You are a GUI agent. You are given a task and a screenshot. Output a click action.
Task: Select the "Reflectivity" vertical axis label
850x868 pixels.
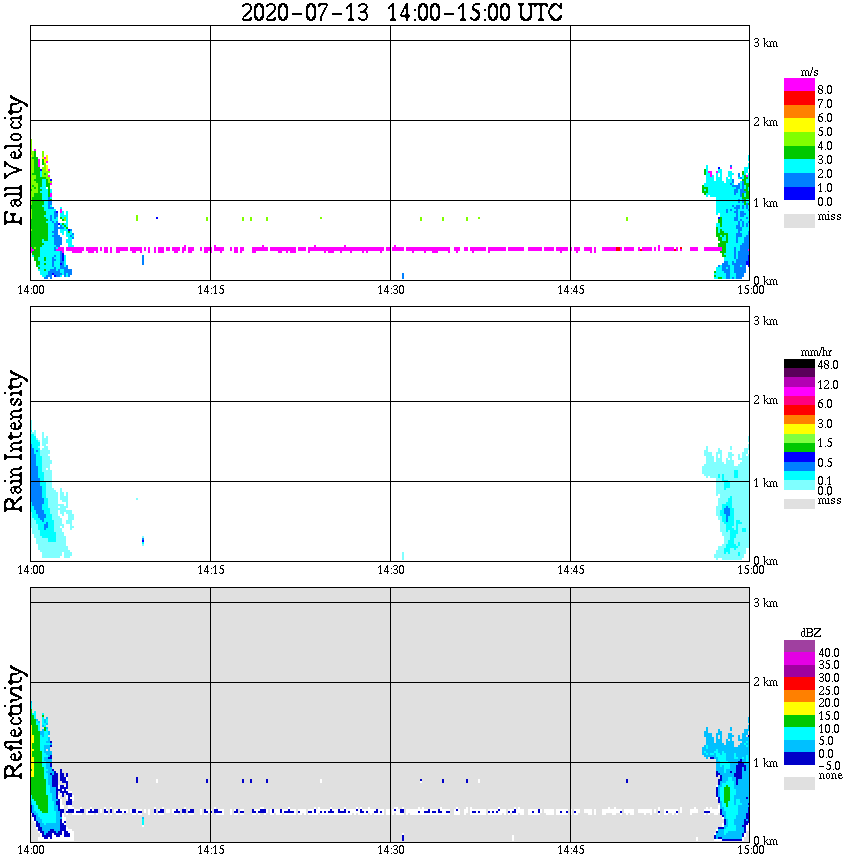pyautogui.click(x=14, y=722)
